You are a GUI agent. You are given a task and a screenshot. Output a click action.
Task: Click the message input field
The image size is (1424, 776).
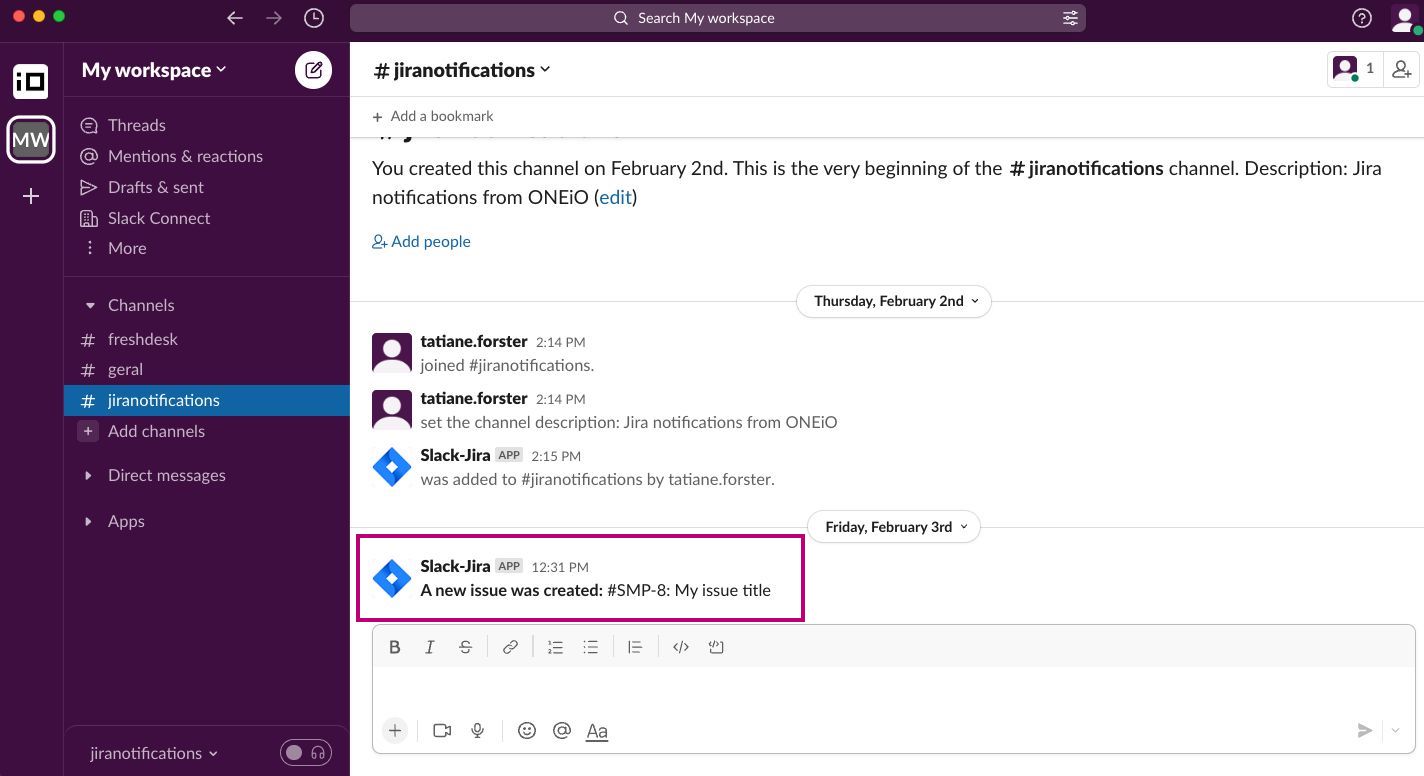click(893, 689)
